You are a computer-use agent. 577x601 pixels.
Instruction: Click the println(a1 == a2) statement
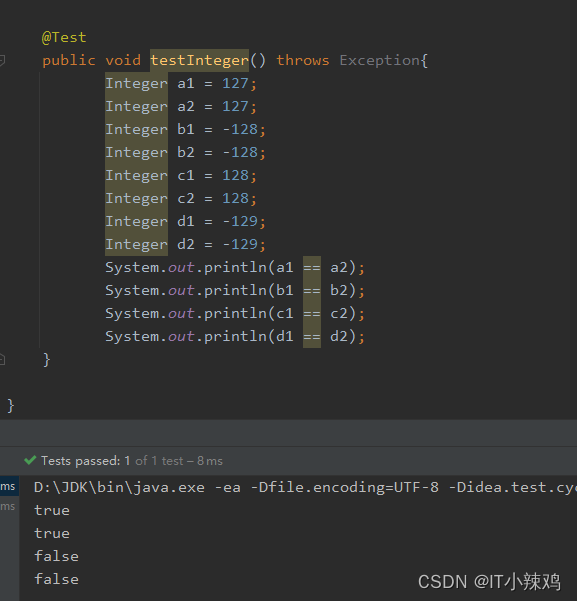click(x=235, y=268)
